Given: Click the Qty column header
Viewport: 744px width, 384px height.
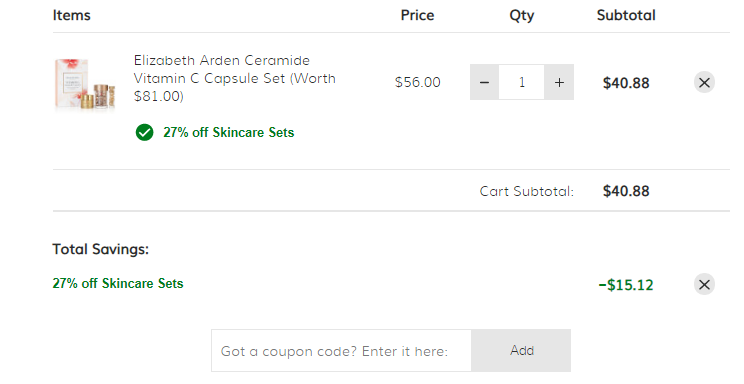Looking at the screenshot, I should pos(521,16).
